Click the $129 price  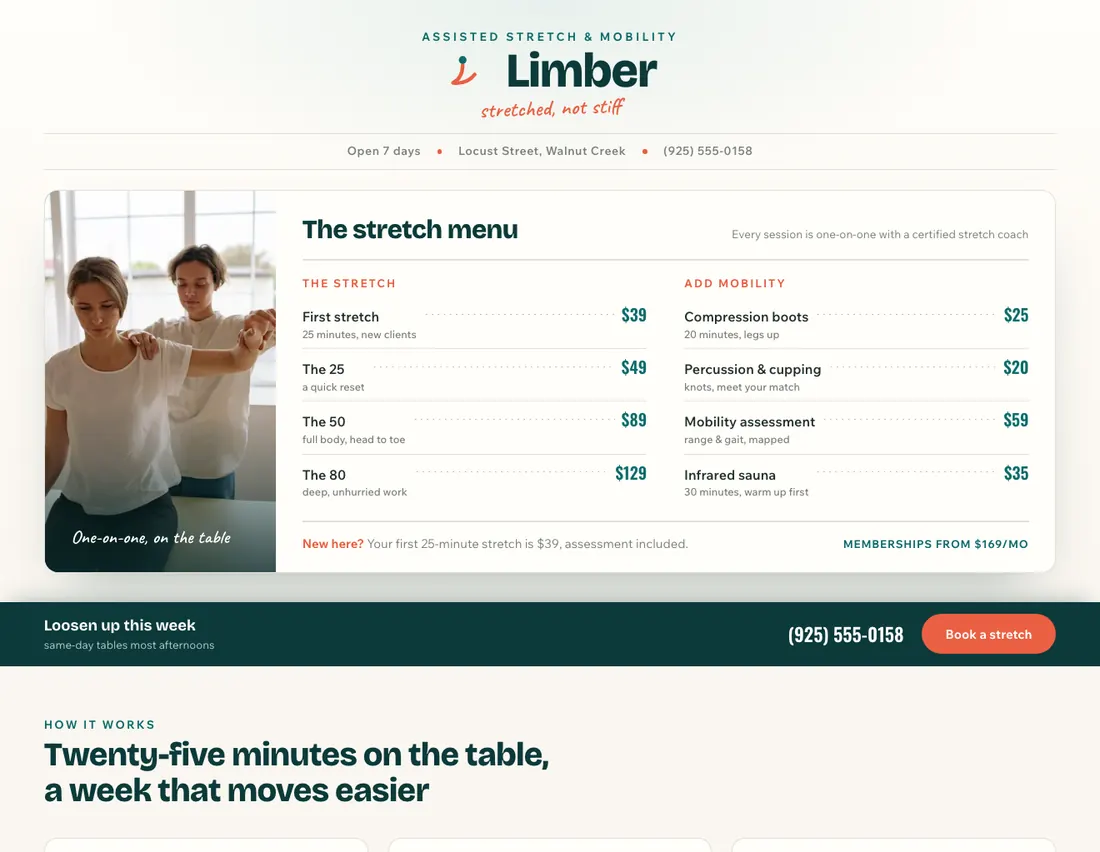631,474
